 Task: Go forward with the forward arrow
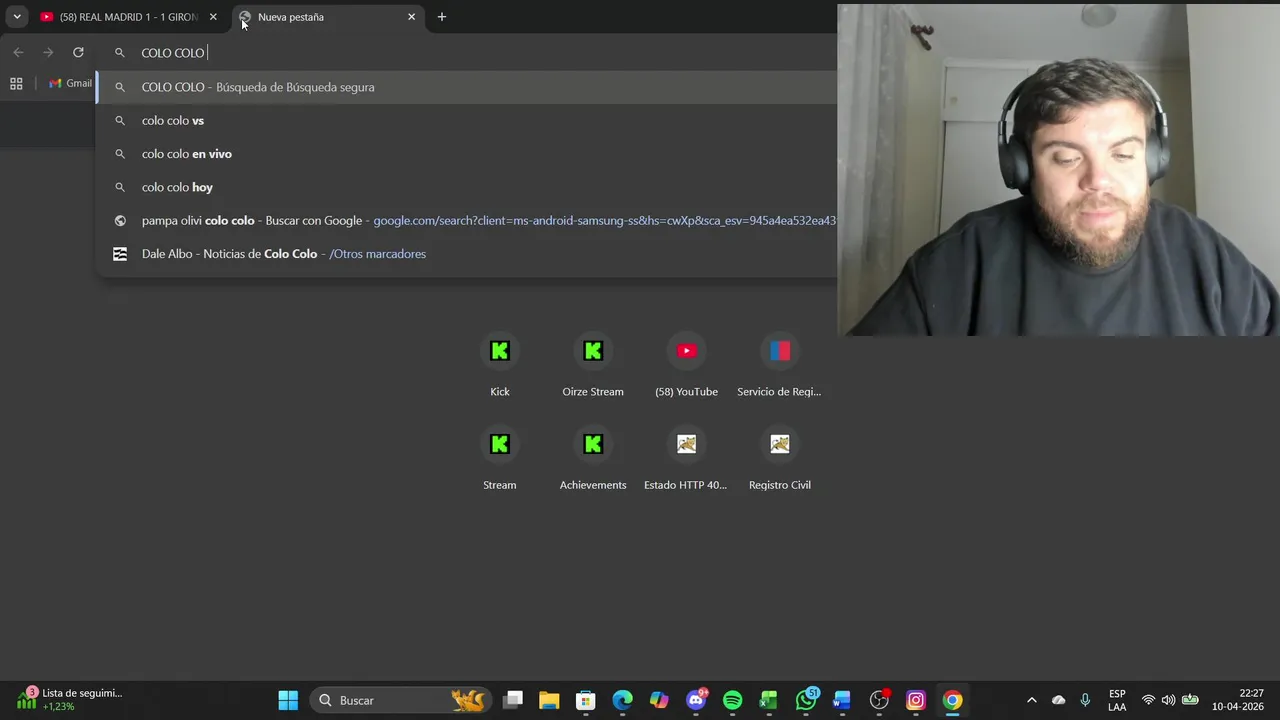point(48,52)
